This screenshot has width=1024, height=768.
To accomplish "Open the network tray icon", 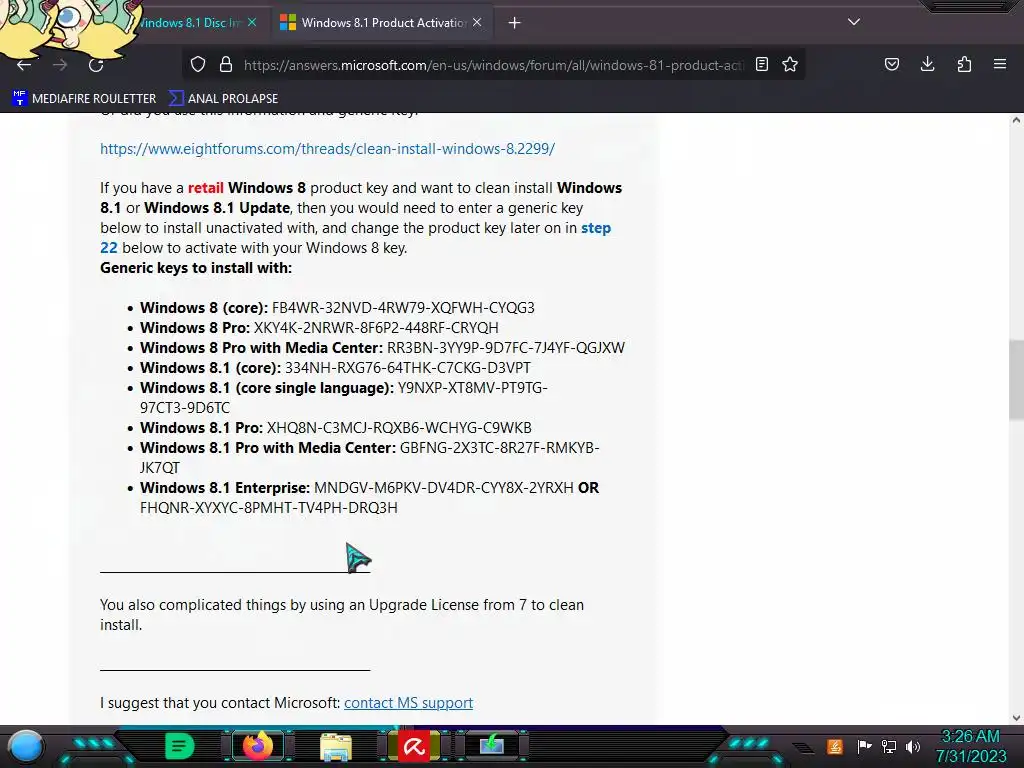I will [889, 746].
